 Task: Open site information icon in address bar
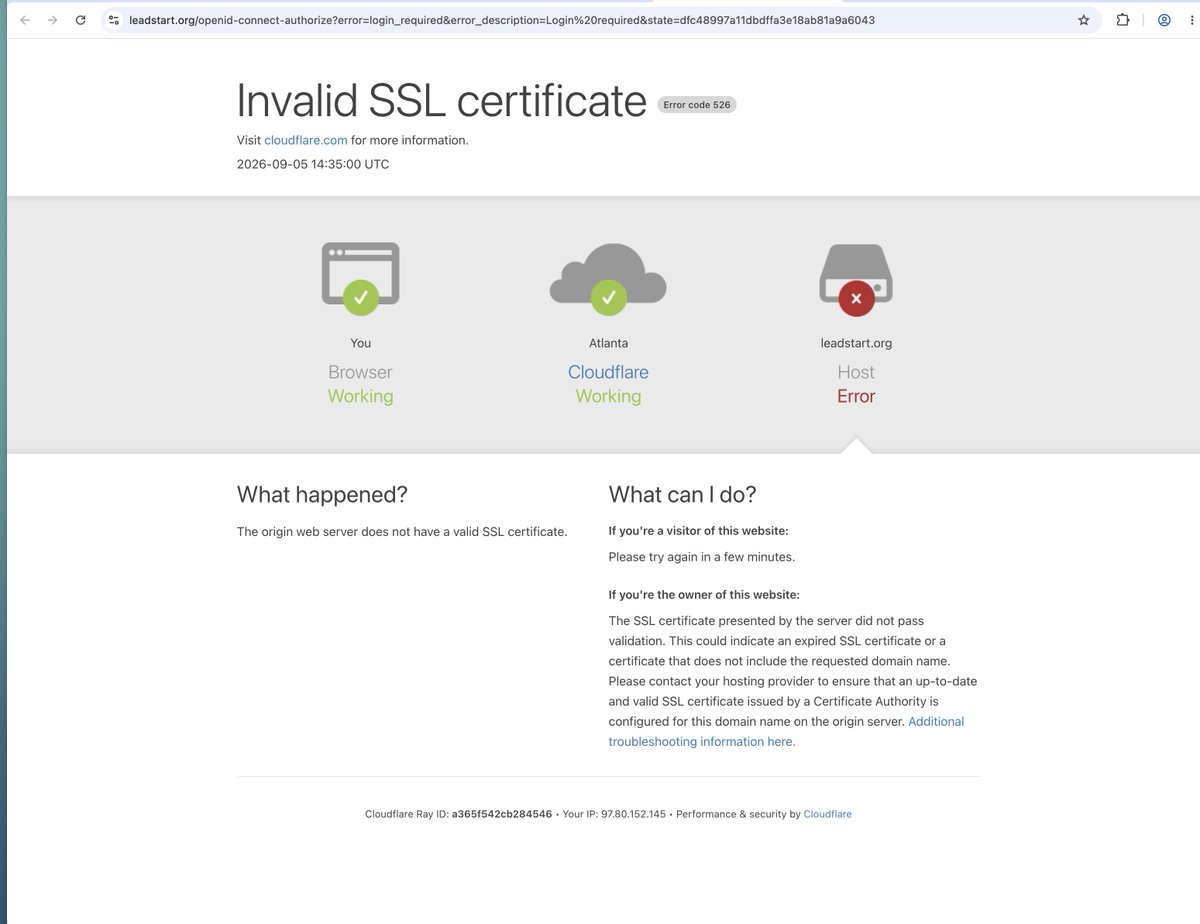tap(114, 20)
